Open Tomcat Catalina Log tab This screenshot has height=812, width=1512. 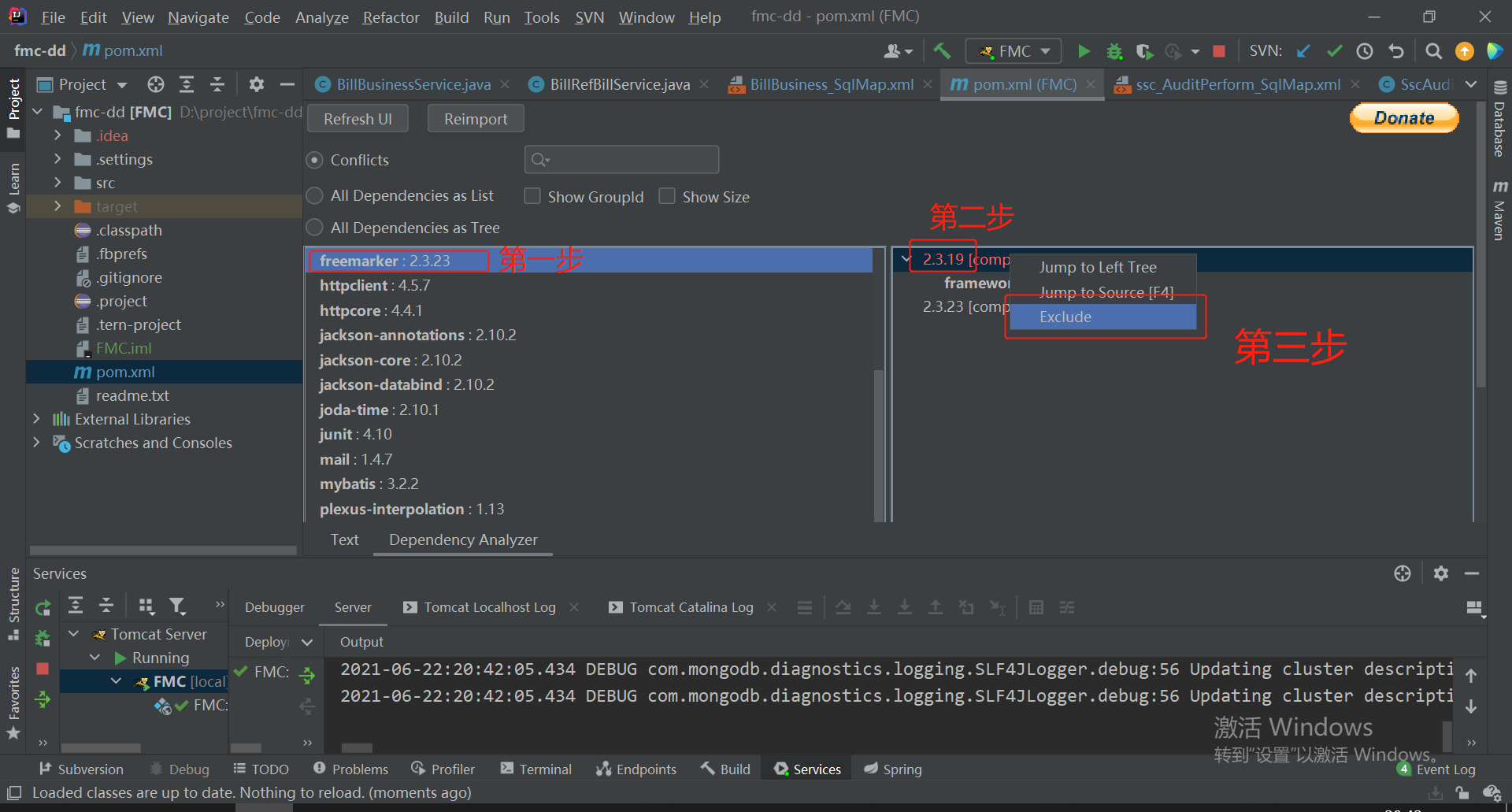tap(691, 607)
